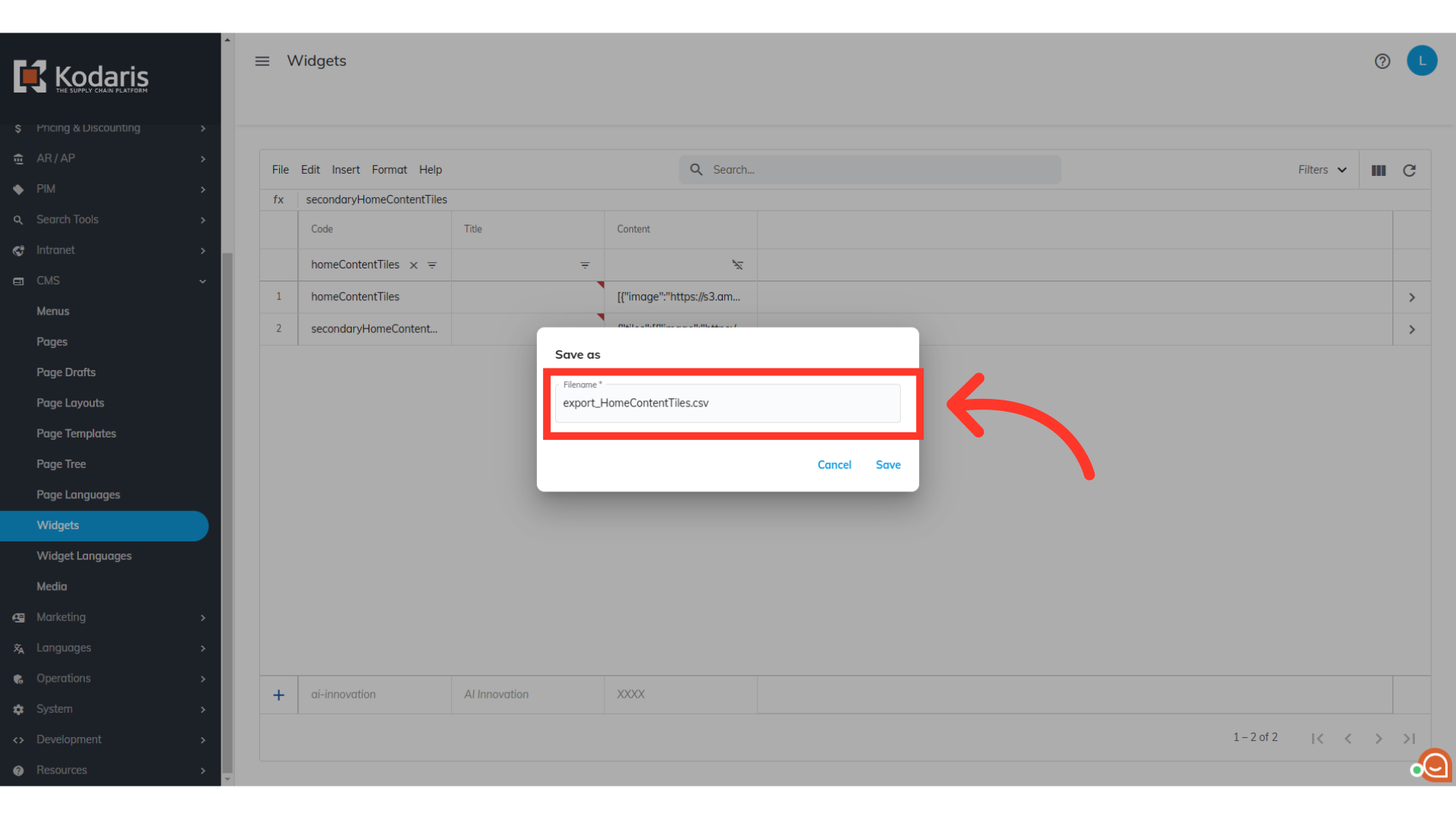Click the Filename input field
1456x819 pixels.
726,403
